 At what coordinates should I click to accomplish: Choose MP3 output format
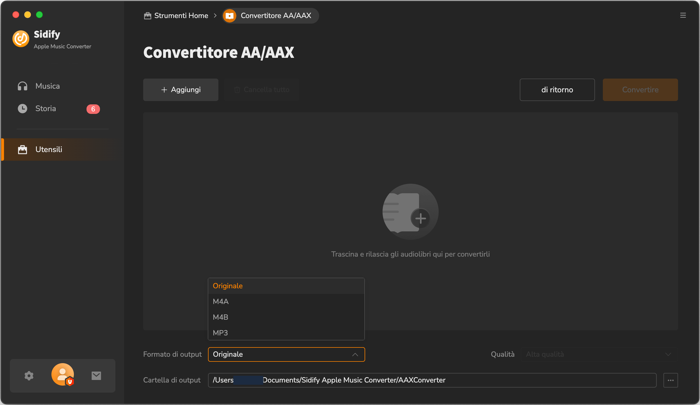286,333
